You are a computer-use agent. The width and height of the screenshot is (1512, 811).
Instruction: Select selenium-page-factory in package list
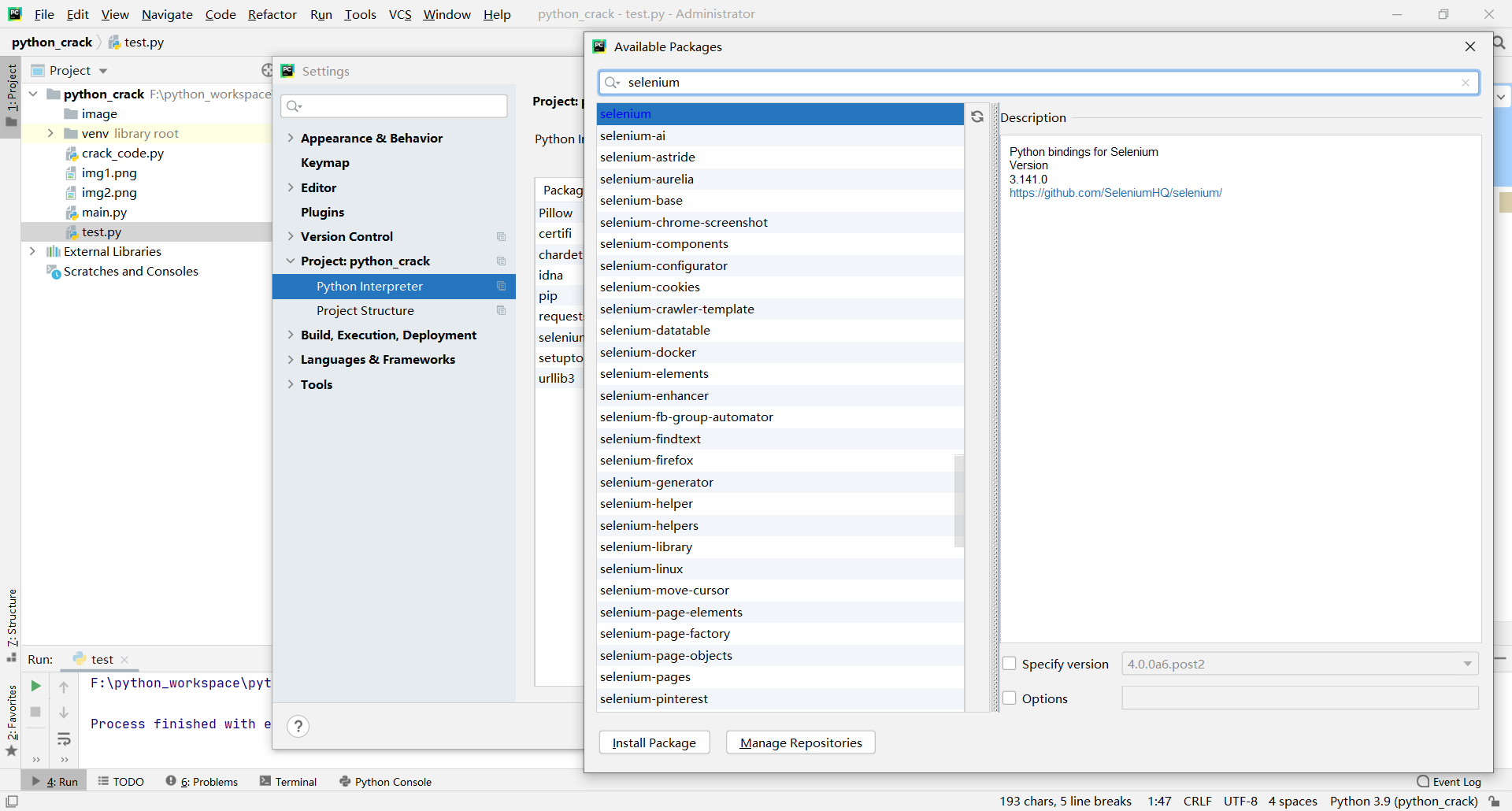780,634
